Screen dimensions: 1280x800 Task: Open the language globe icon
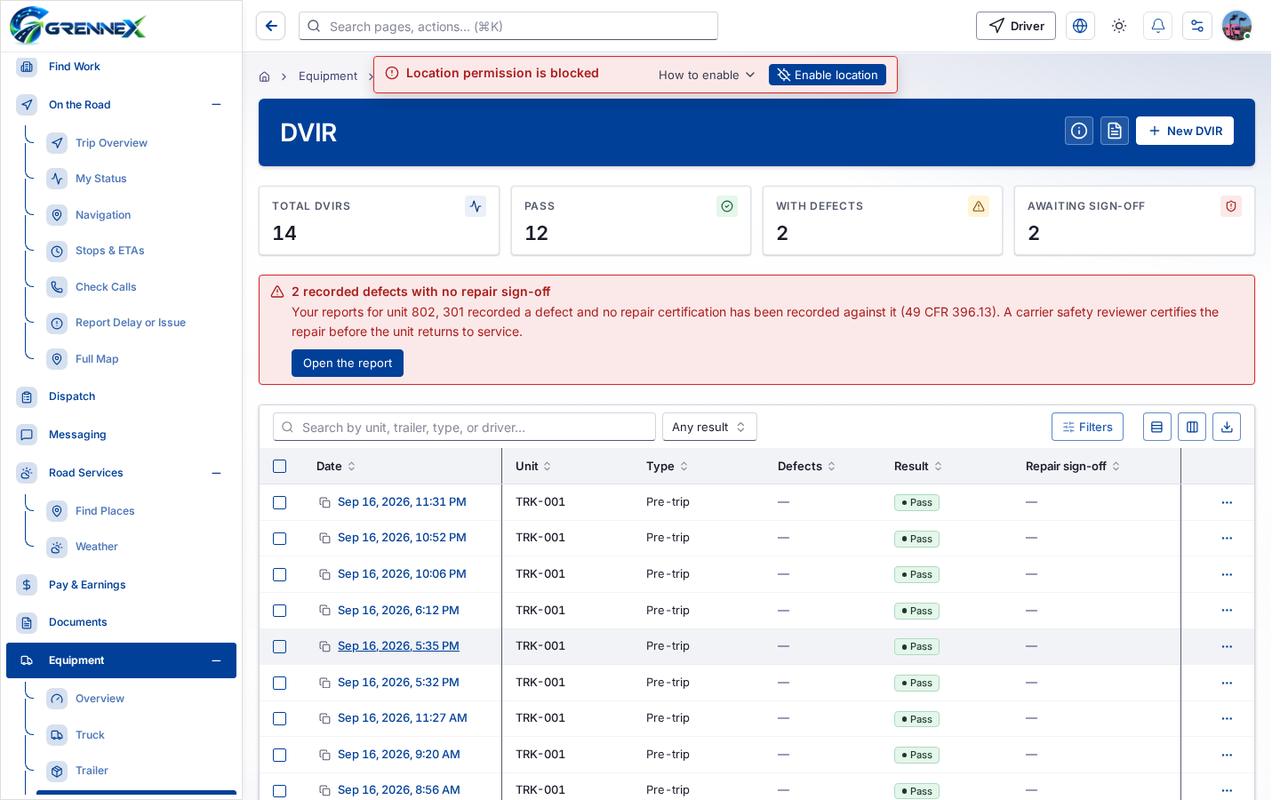pyautogui.click(x=1080, y=26)
